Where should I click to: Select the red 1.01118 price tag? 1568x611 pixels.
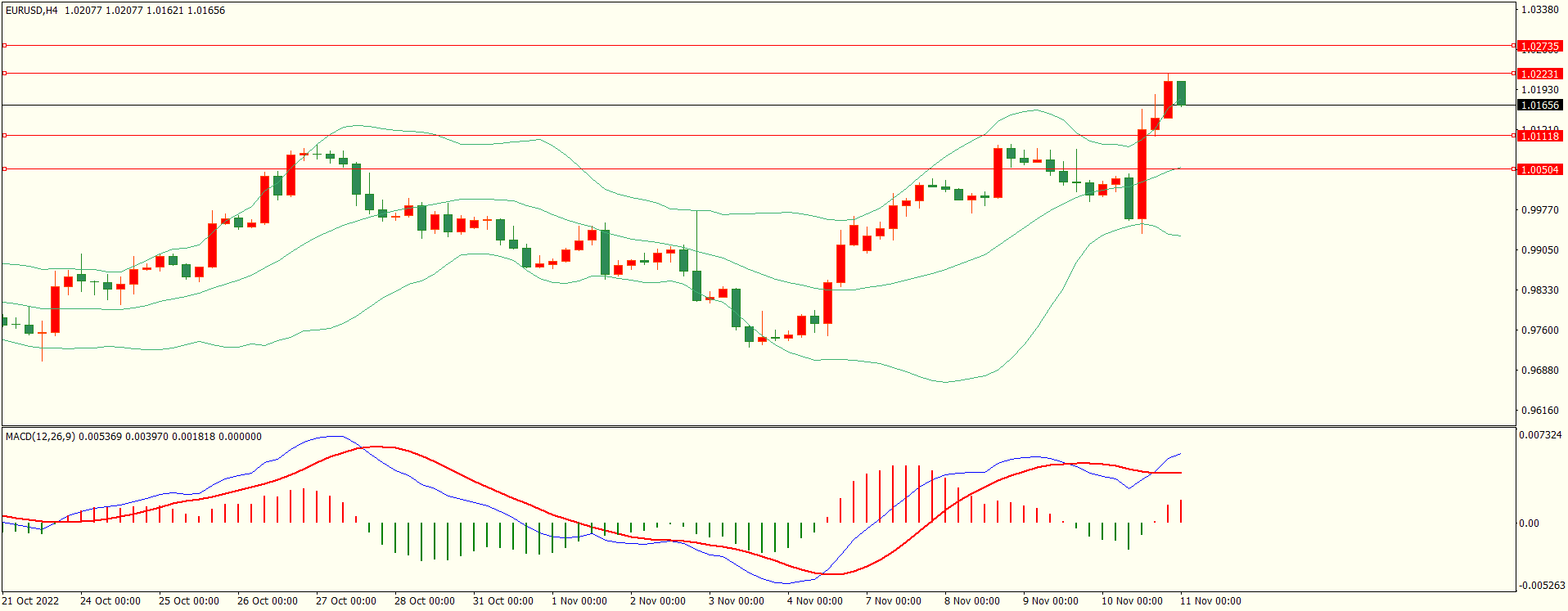tap(1539, 137)
